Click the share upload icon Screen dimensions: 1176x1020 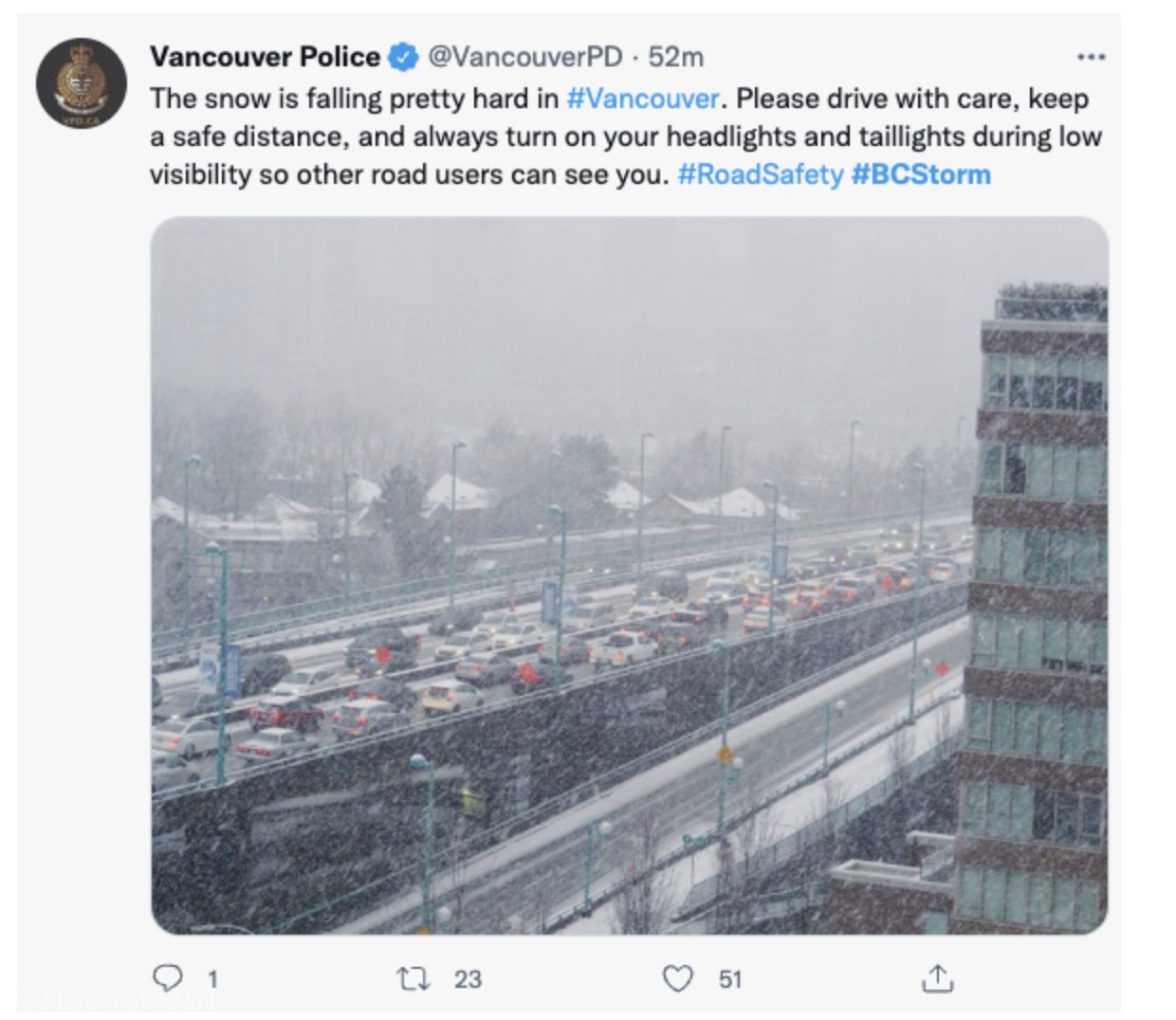coord(937,977)
